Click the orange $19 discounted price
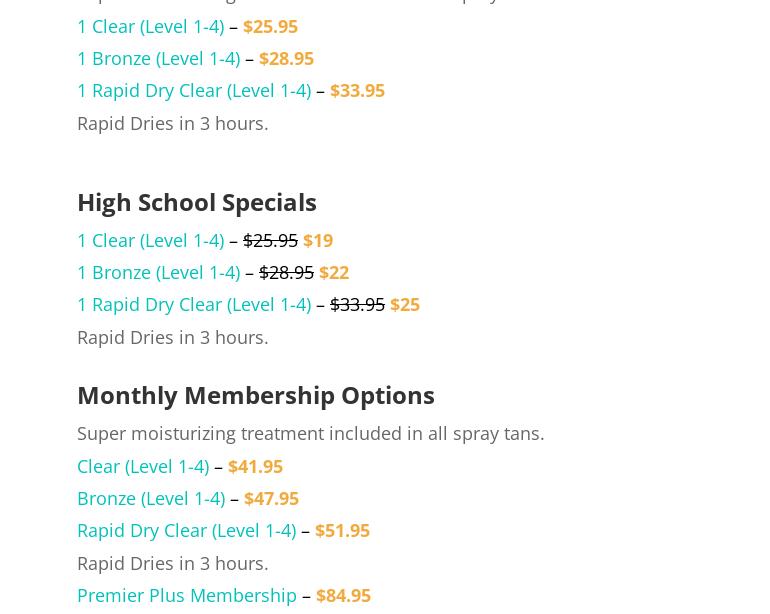Screen dimensions: 770x614 tap(318, 241)
